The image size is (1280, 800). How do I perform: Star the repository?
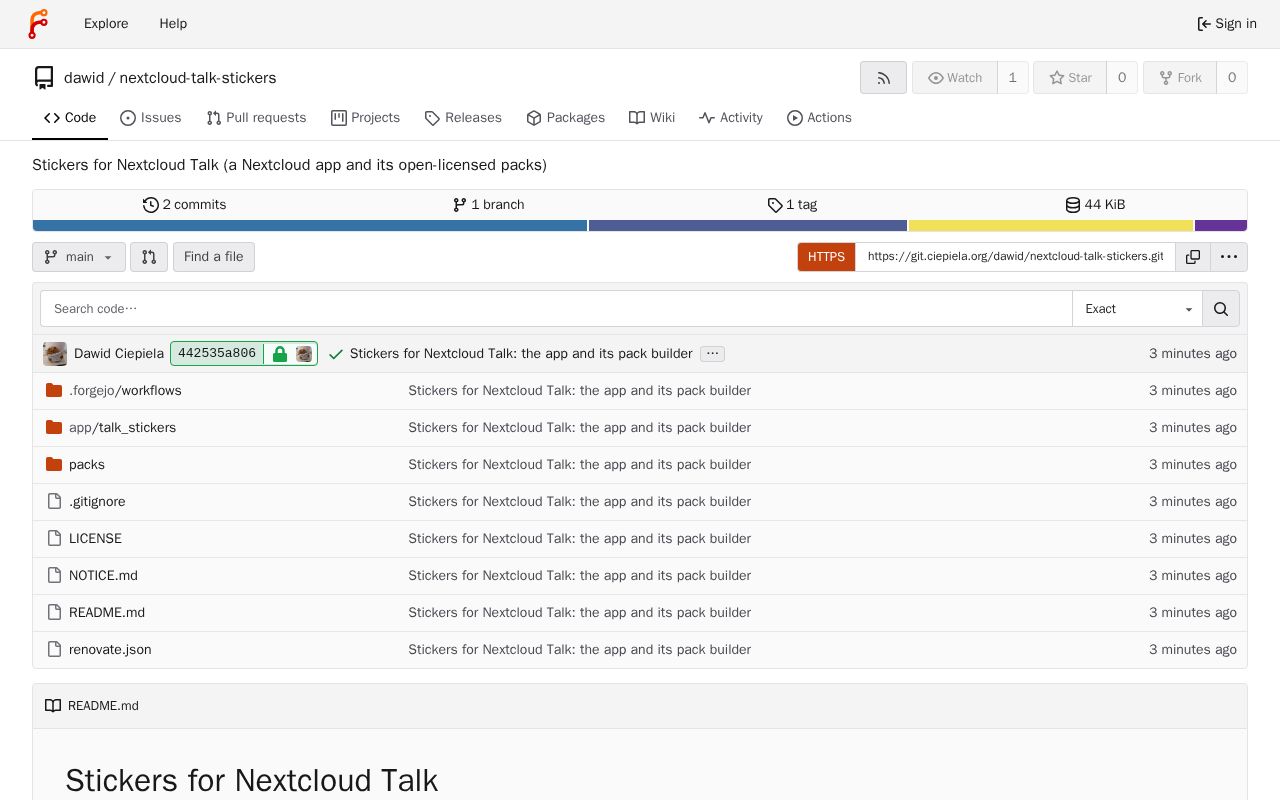tap(1070, 78)
